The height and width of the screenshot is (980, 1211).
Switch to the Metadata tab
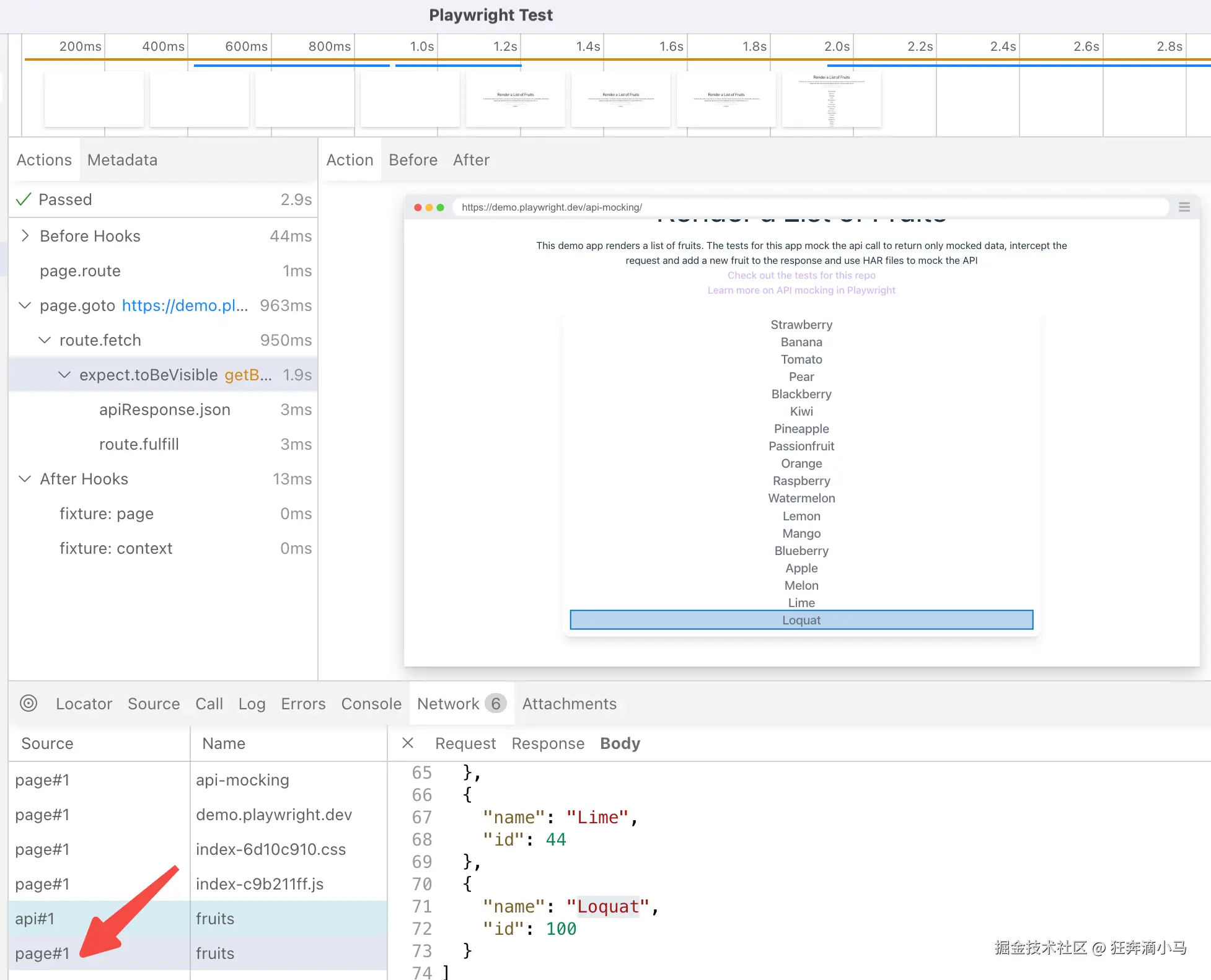click(x=122, y=160)
